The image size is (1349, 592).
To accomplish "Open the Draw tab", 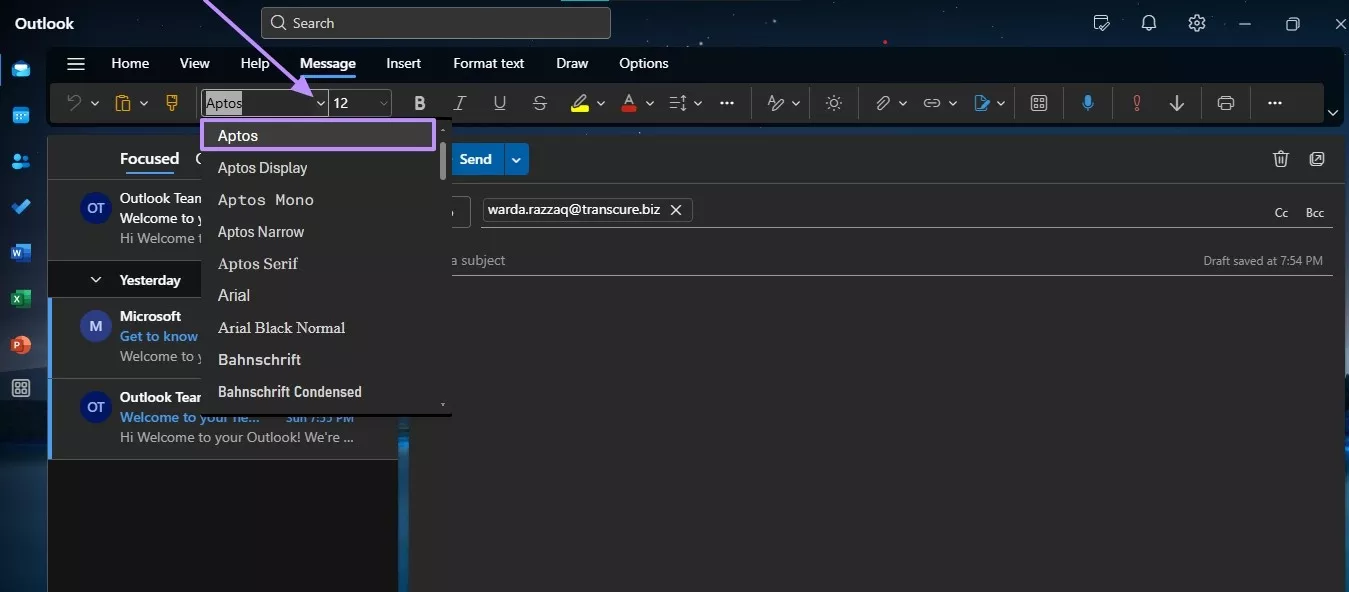I will (x=571, y=63).
